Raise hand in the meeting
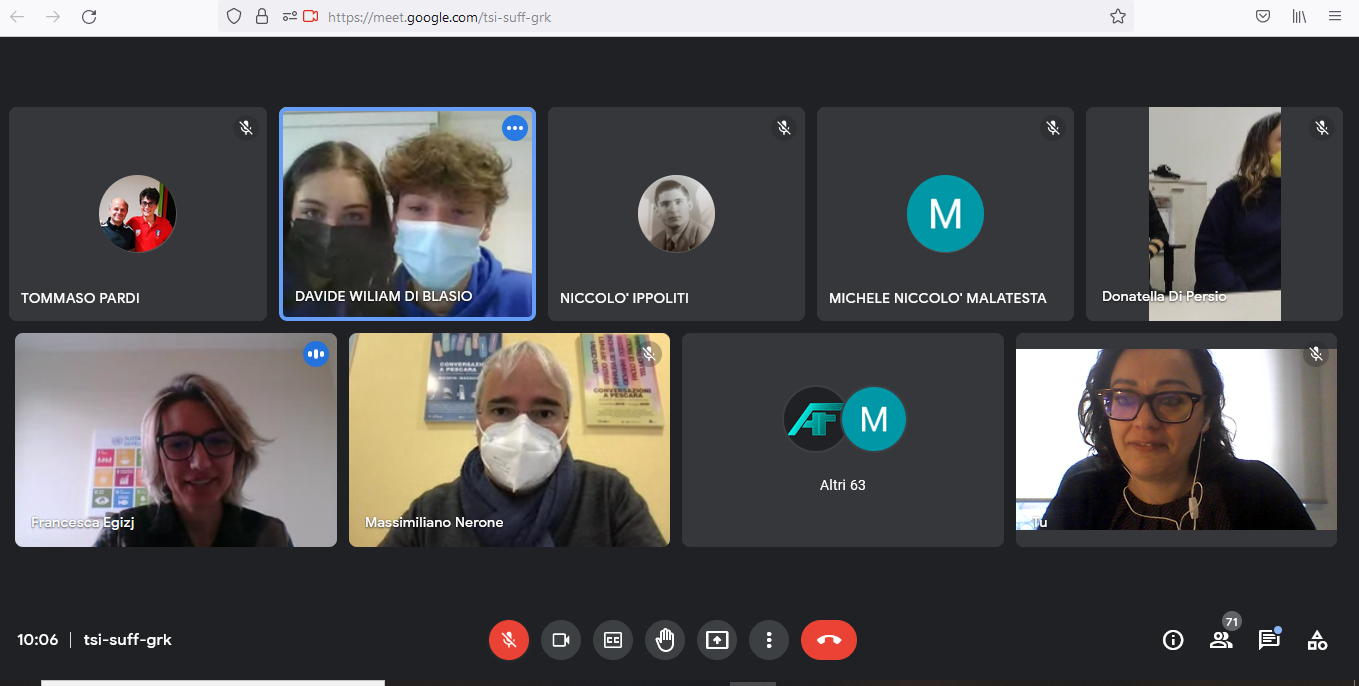This screenshot has width=1359, height=686. 665,640
